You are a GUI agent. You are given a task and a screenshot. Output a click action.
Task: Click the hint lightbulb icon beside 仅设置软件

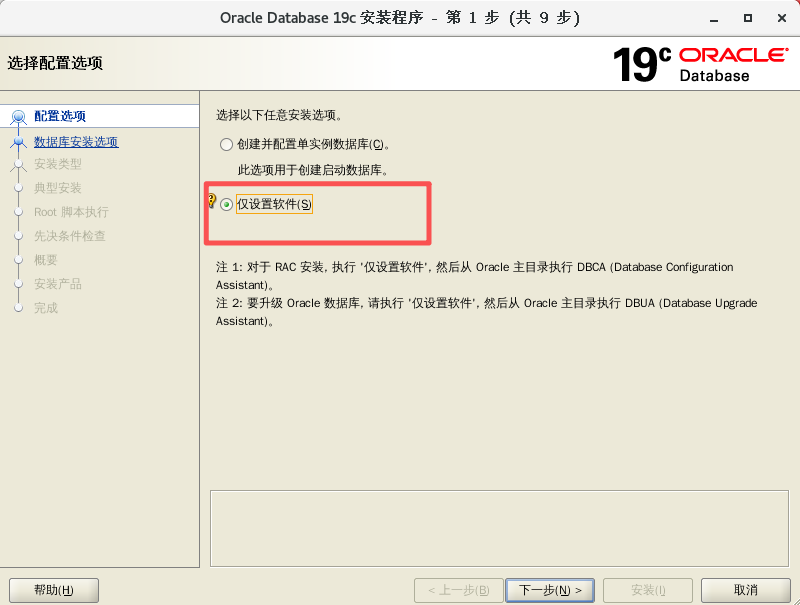click(211, 201)
